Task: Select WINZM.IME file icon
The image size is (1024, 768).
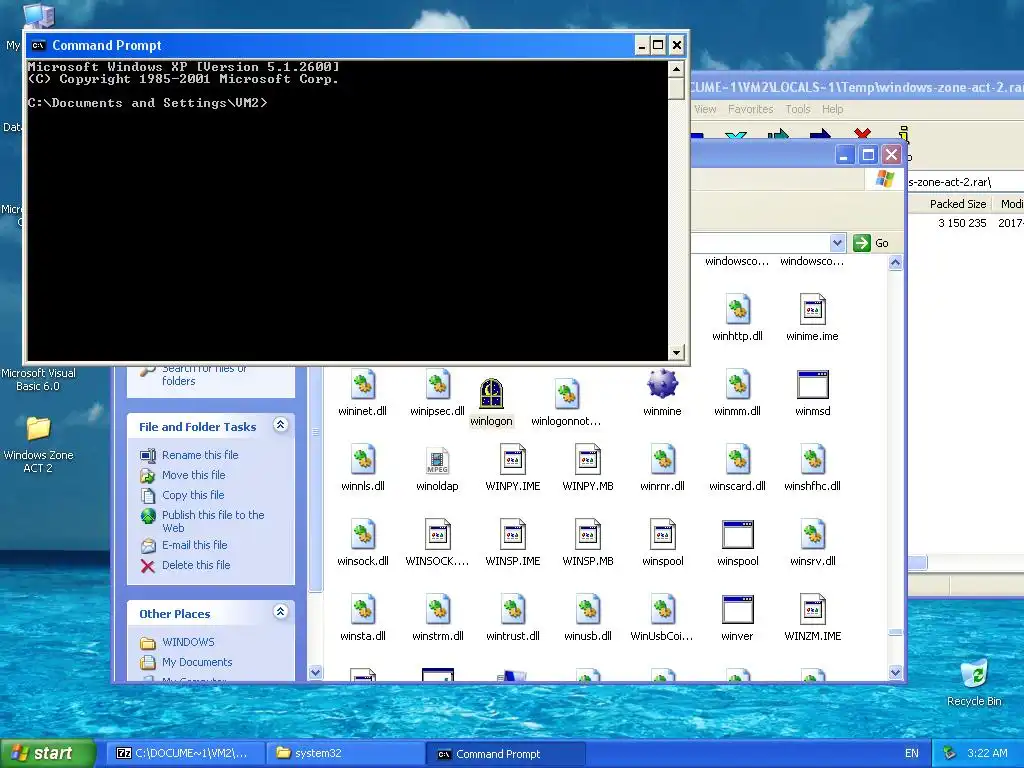Action: point(812,610)
